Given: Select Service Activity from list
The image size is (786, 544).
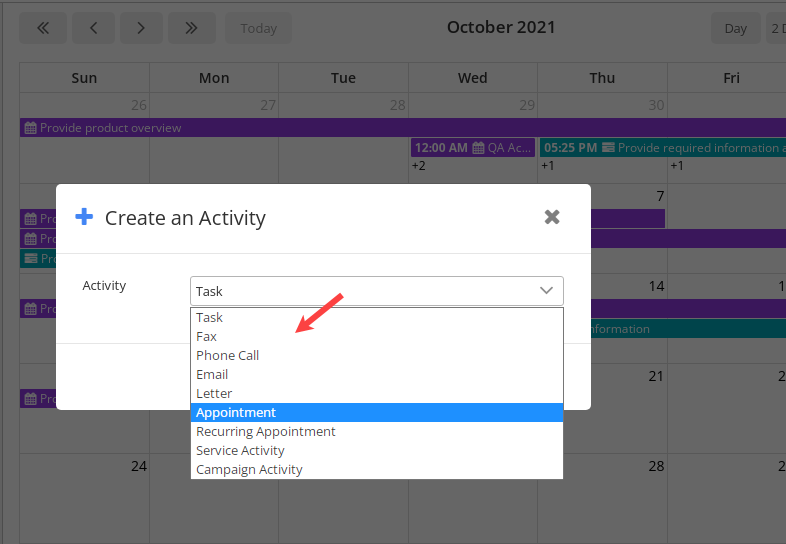Looking at the screenshot, I should tap(240, 450).
